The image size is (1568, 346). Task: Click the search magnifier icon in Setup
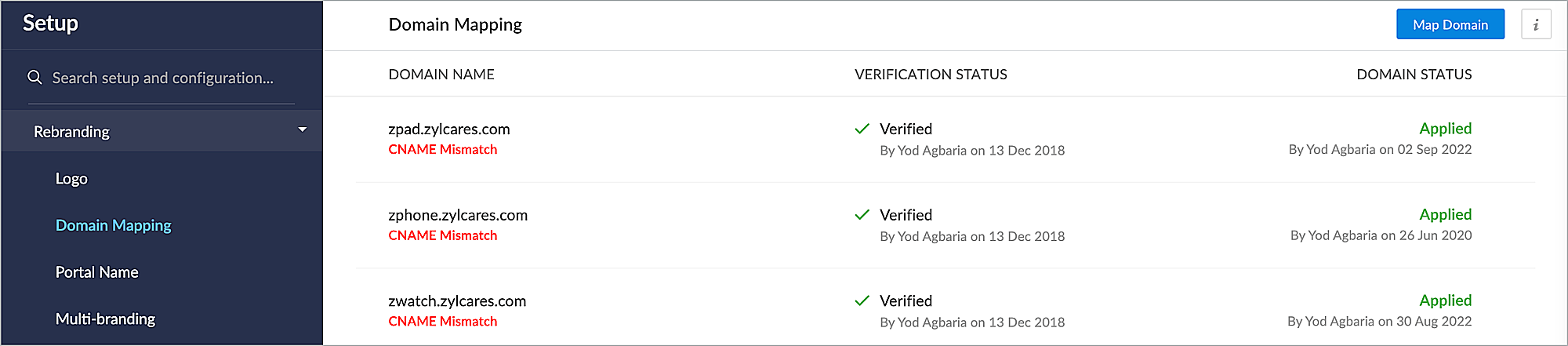(34, 78)
